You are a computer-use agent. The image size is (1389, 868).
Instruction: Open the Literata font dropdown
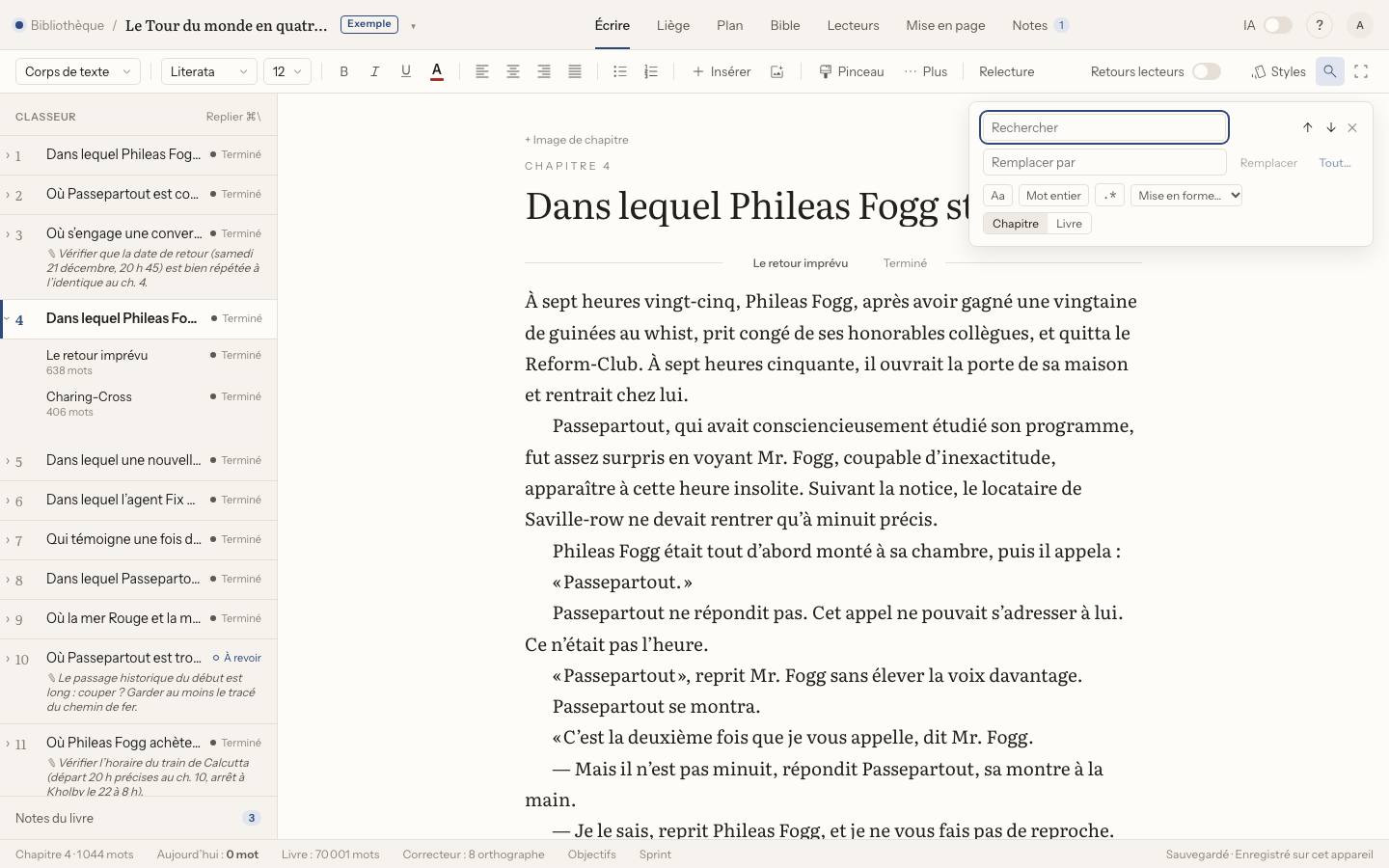(x=208, y=71)
